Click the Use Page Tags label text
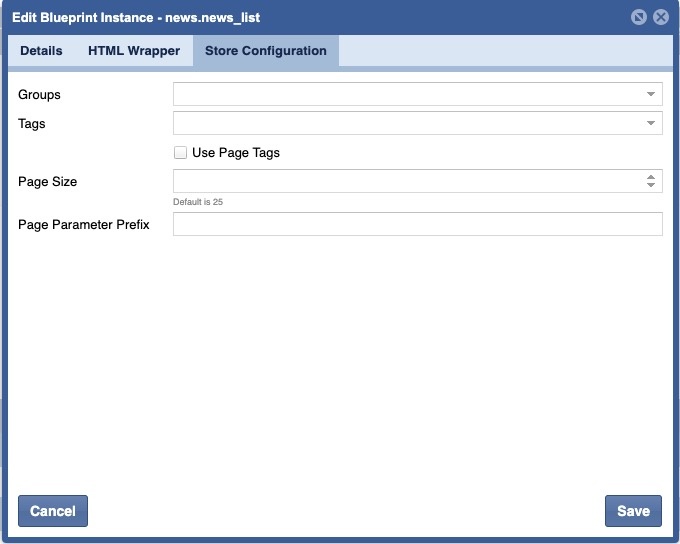The width and height of the screenshot is (680, 544). coord(236,153)
